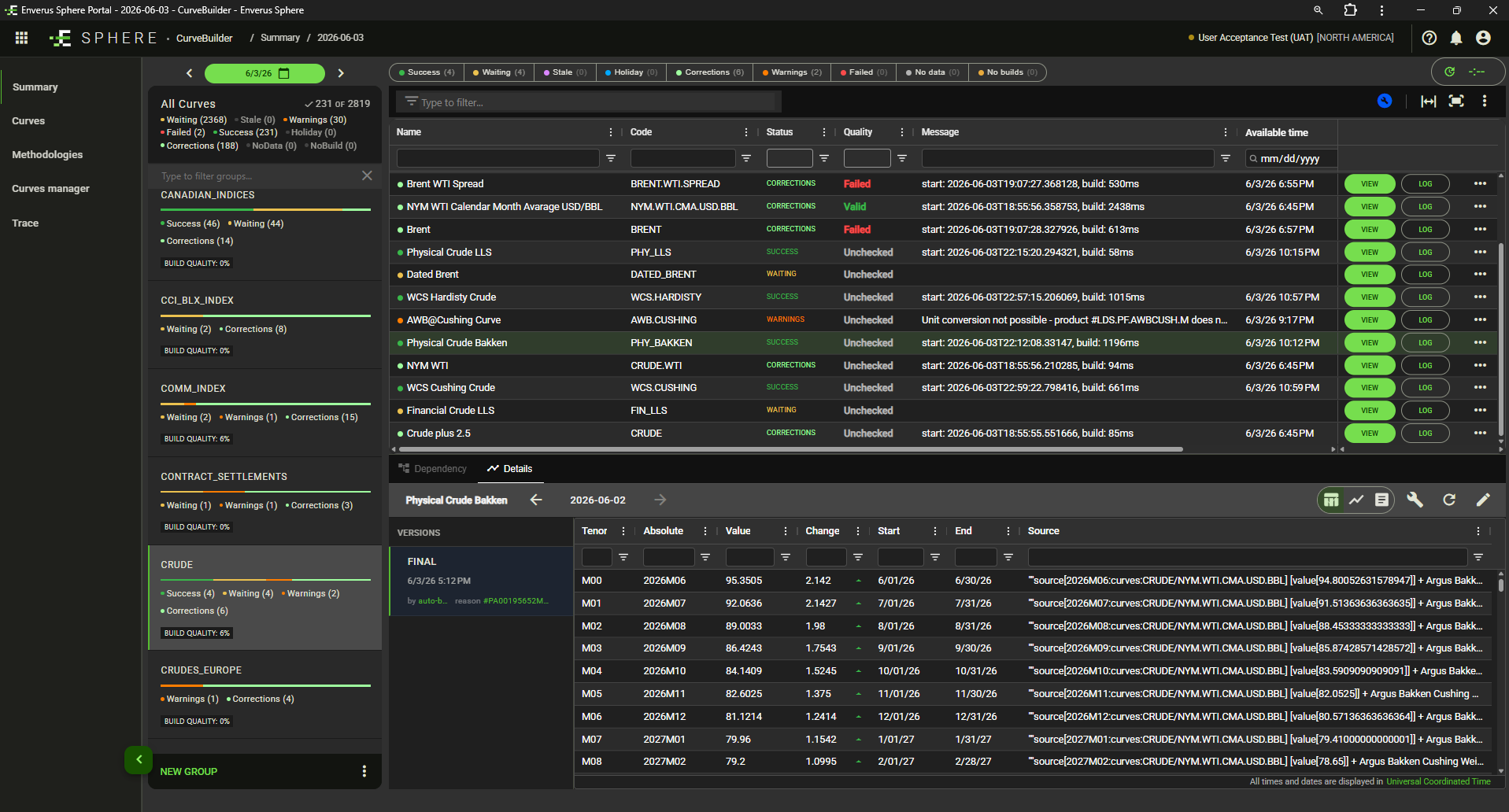The image size is (1509, 812).
Task: Go to previous curve date with back arrow
Action: click(x=536, y=500)
